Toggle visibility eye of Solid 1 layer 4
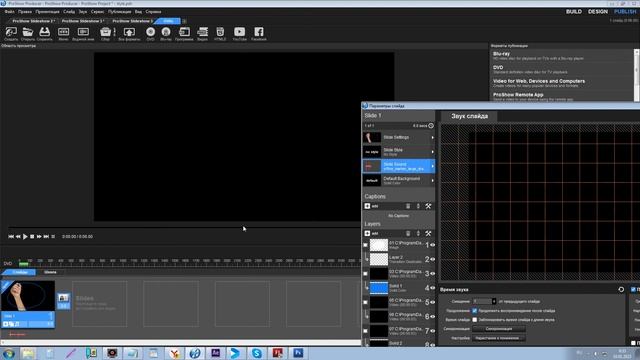Screen dimensions: 640x360 (x=432, y=288)
